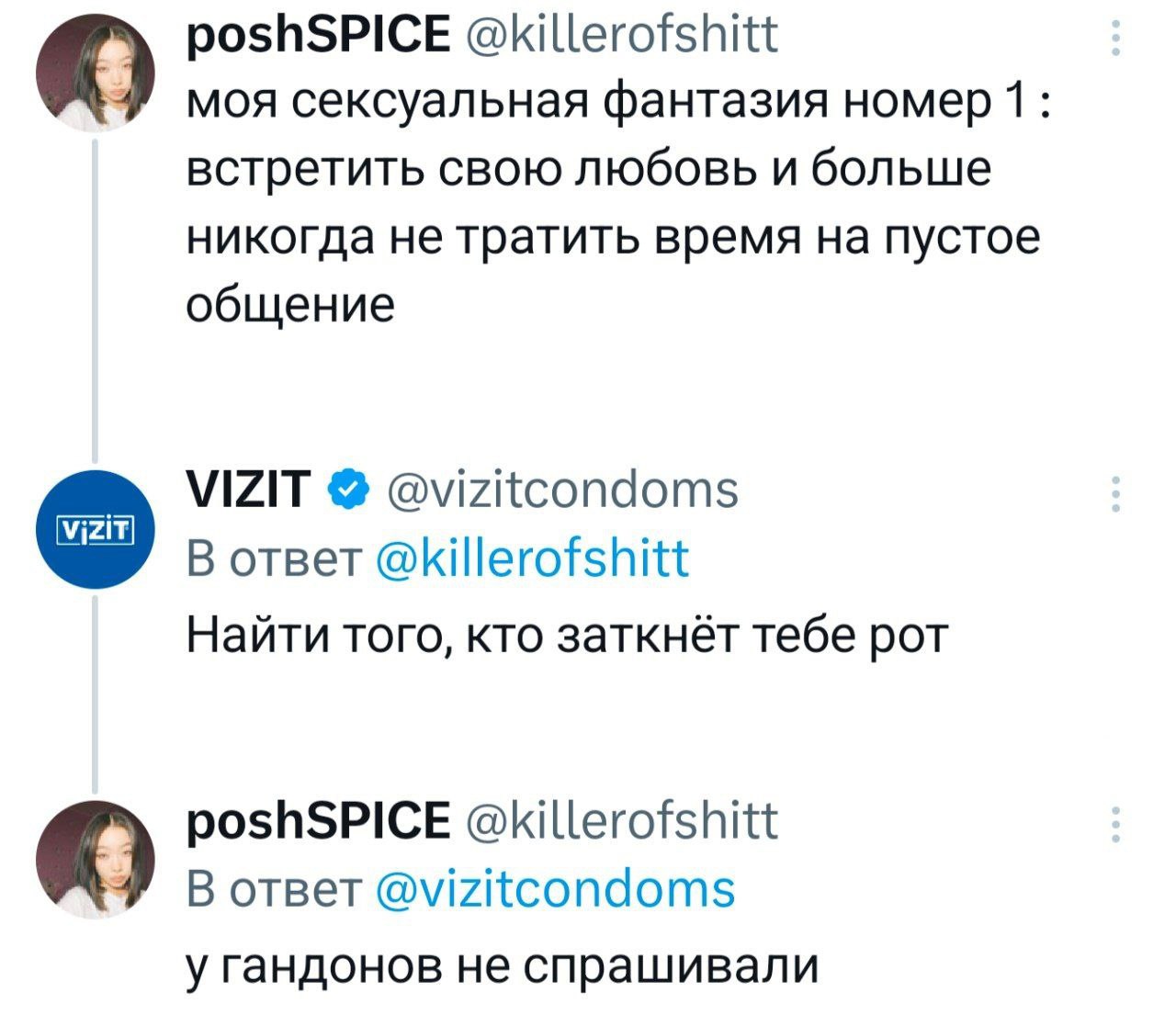Click the gray @killerofshitt handle on the first tweet

point(621,38)
